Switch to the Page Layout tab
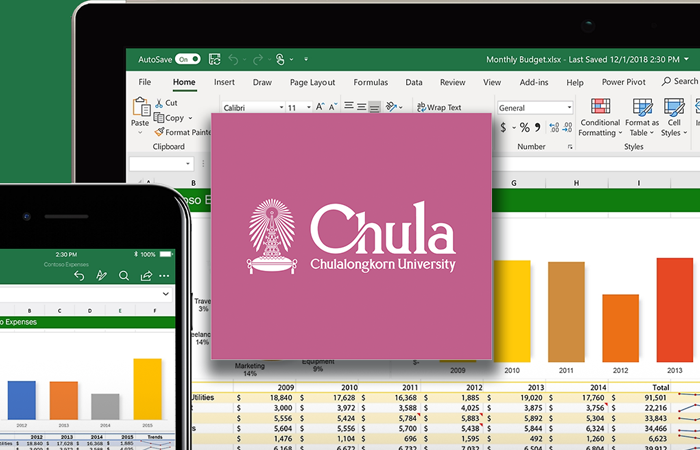The width and height of the screenshot is (700, 450). (x=312, y=82)
